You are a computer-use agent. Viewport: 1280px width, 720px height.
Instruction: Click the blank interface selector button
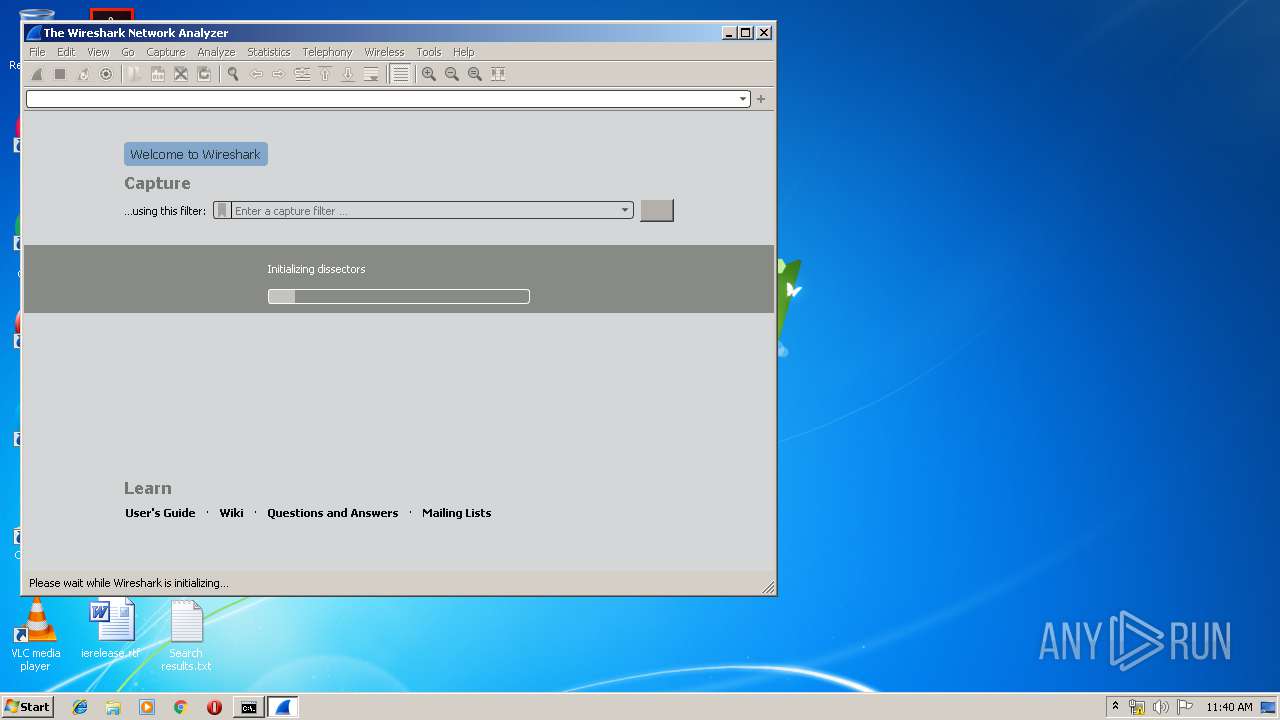coord(657,210)
